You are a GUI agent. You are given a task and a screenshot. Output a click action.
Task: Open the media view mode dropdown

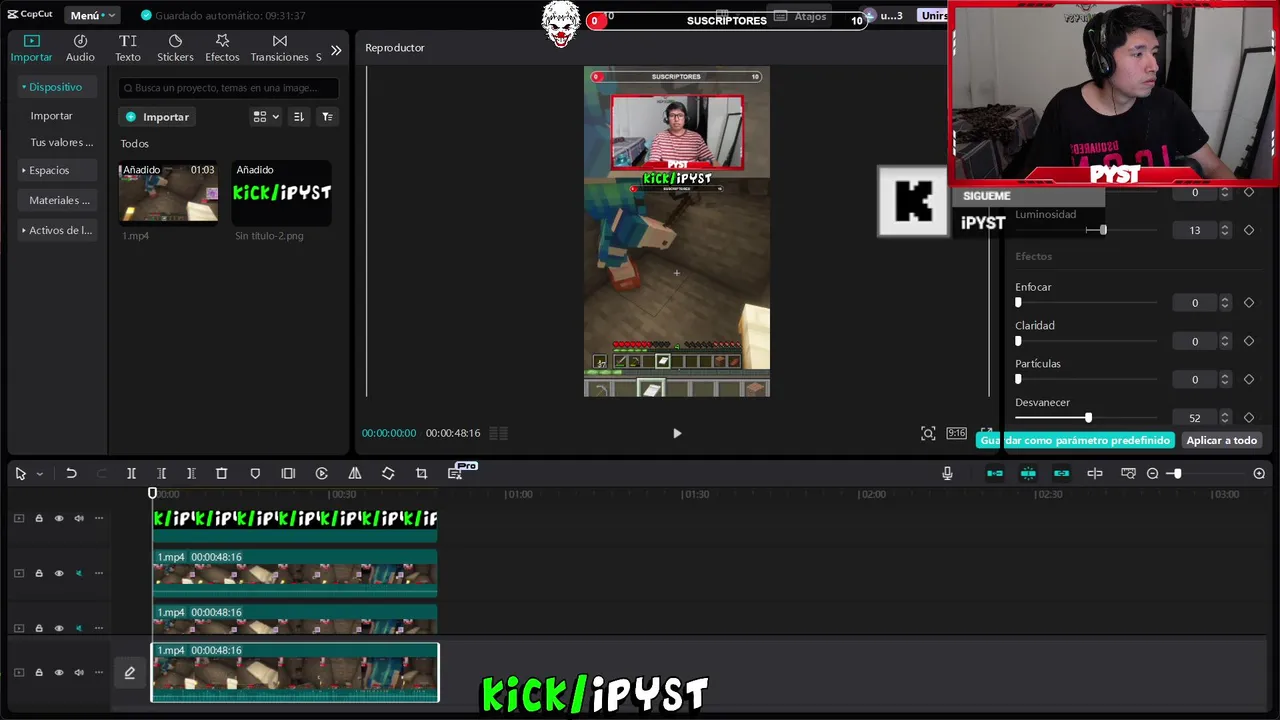coord(266,117)
